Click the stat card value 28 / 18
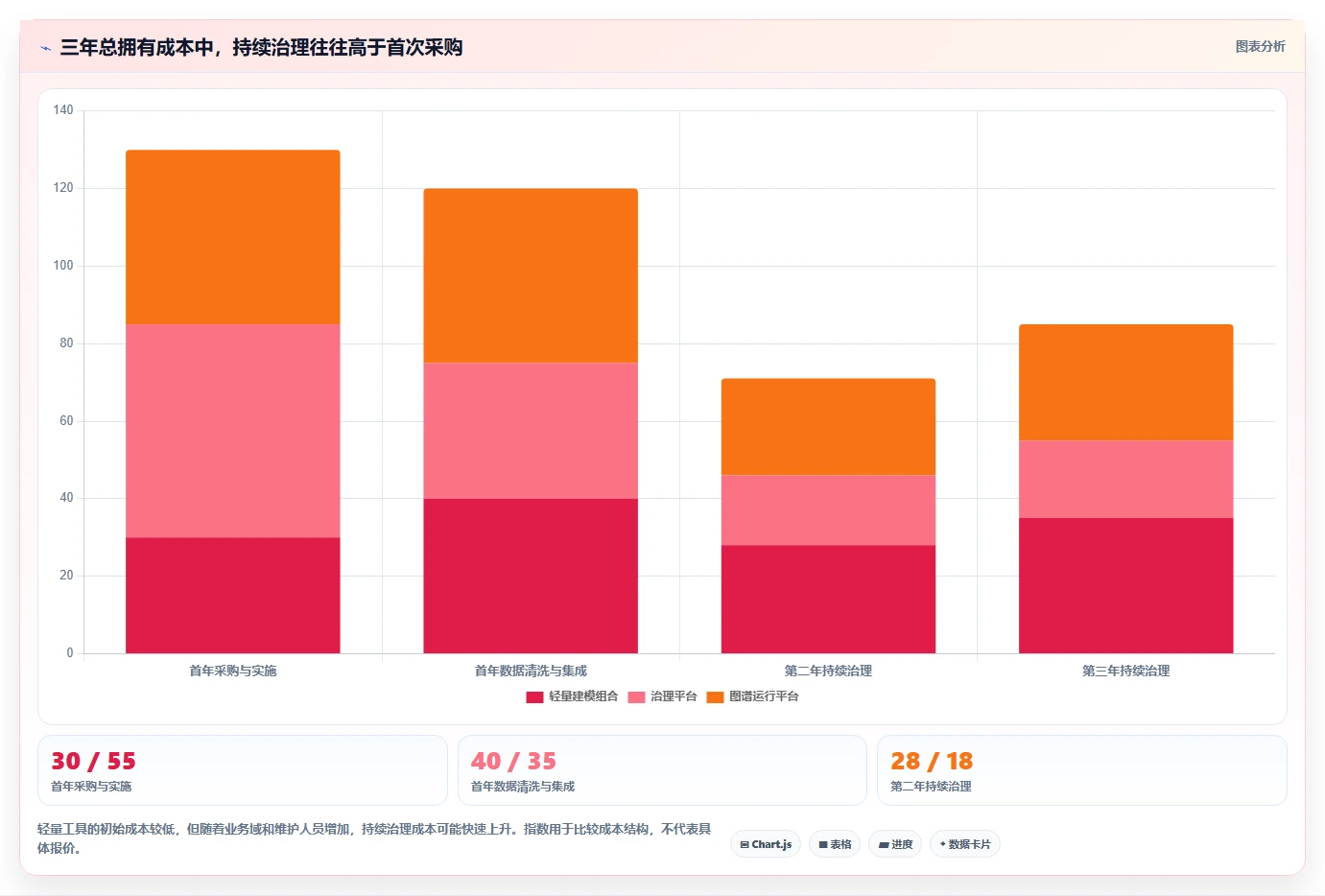Image resolution: width=1325 pixels, height=896 pixels. [x=932, y=762]
